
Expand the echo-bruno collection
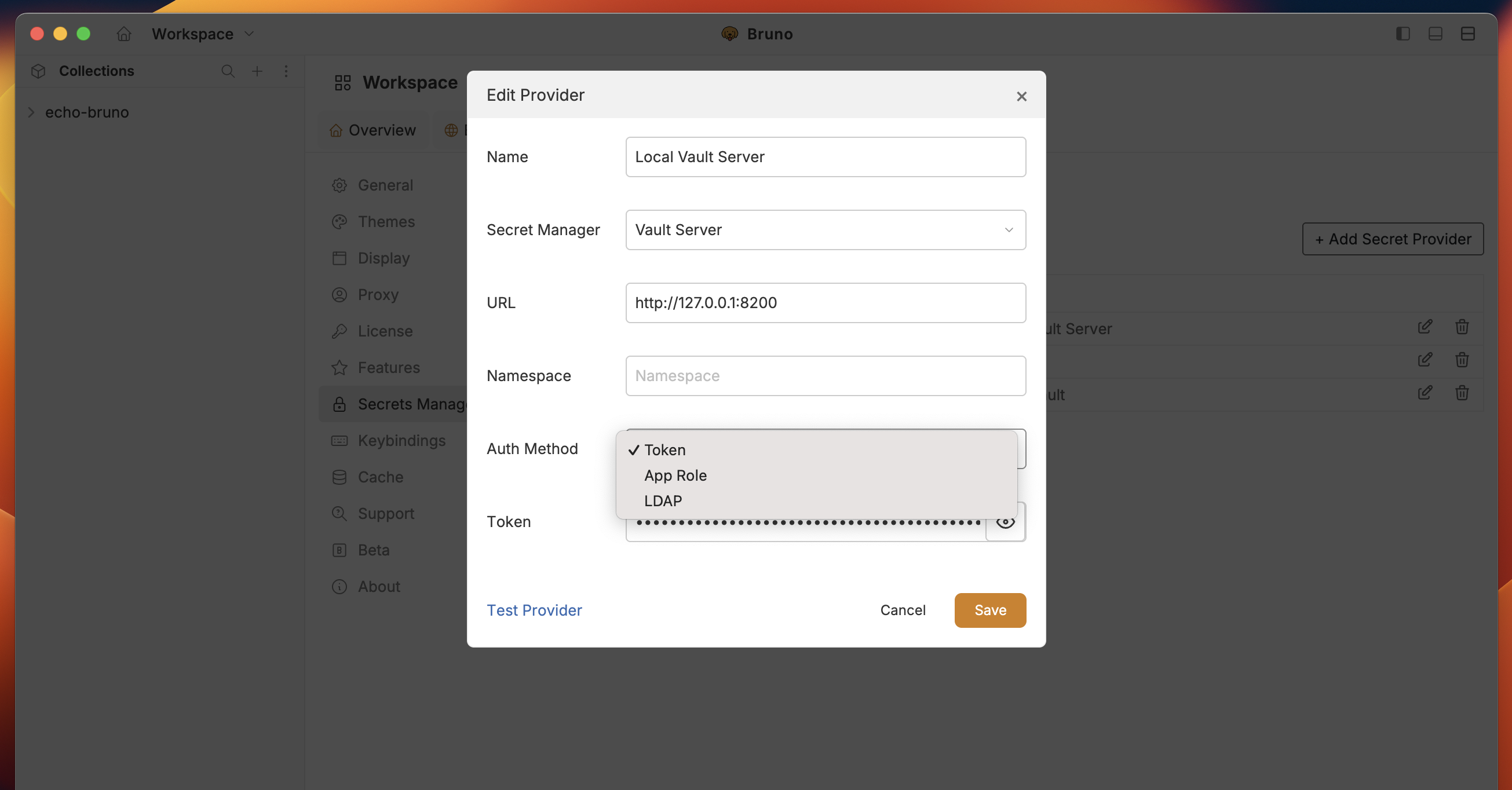[x=32, y=112]
